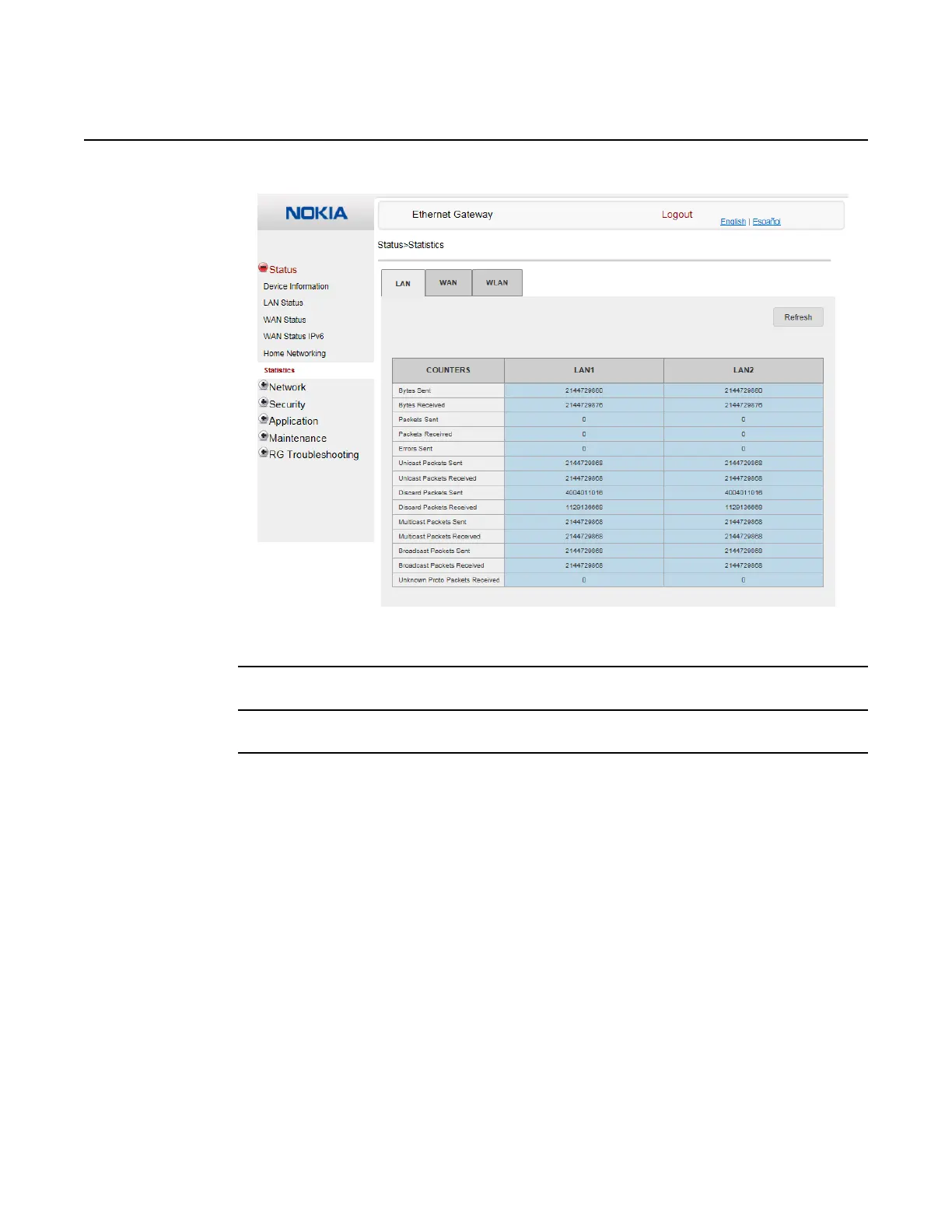Viewport: 952px width, 1232px height.
Task: Click LAN1 Discard Packets Sent value
Action: click(584, 492)
